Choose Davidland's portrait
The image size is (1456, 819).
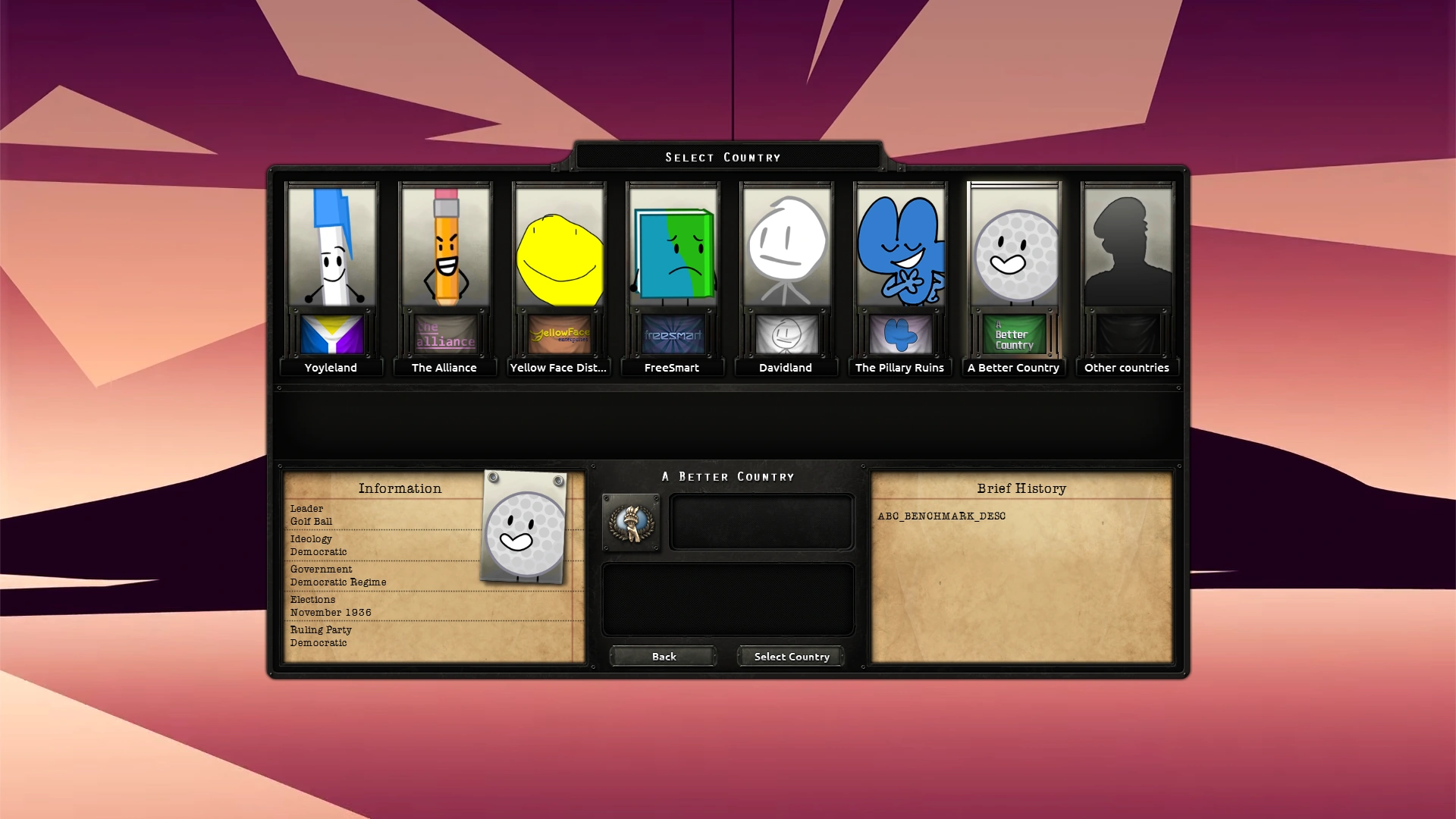(786, 246)
